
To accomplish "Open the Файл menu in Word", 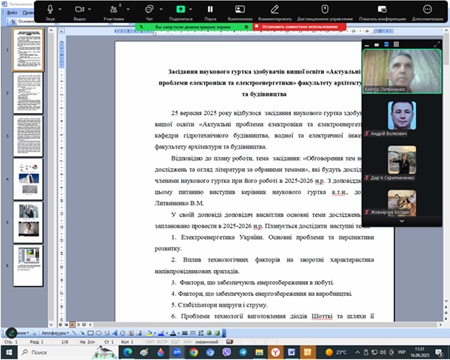I will pyautogui.click(x=12, y=12).
